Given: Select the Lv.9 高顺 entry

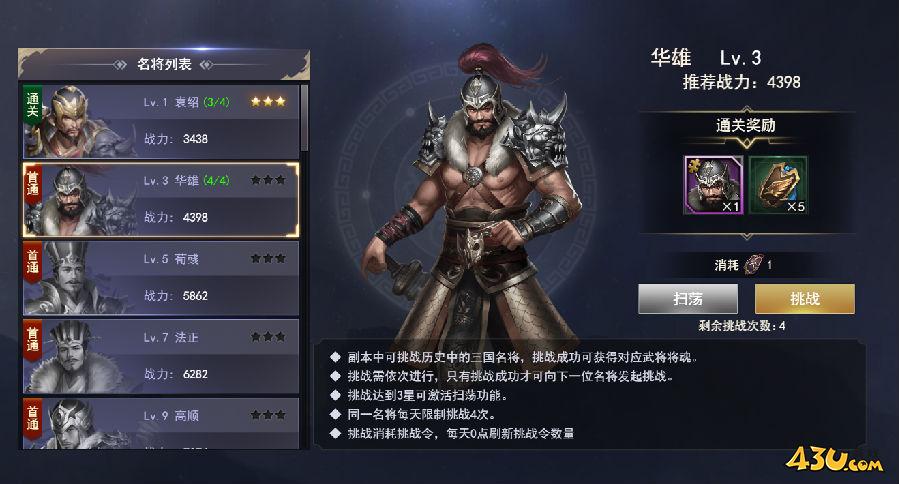Looking at the screenshot, I should (161, 423).
